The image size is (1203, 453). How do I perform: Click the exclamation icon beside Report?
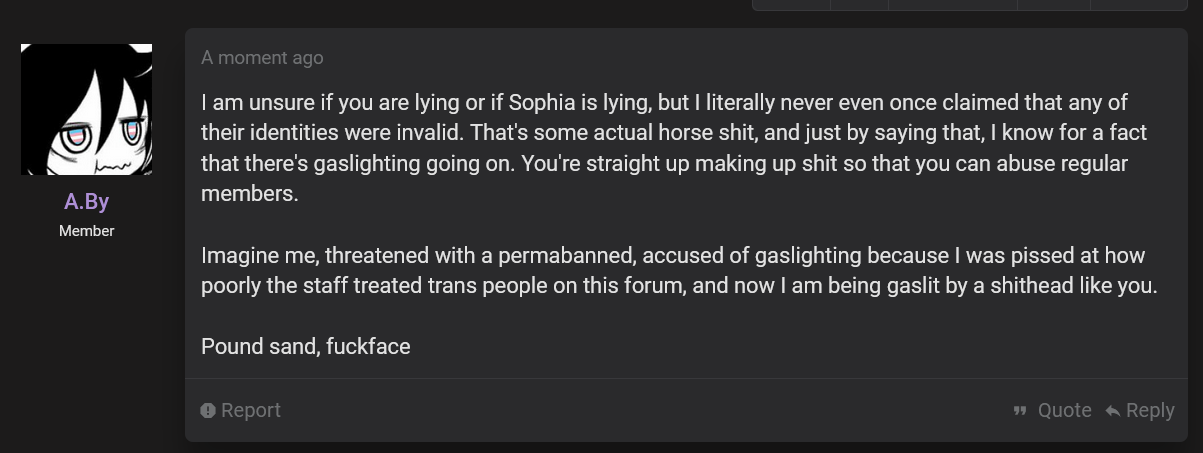(x=208, y=411)
